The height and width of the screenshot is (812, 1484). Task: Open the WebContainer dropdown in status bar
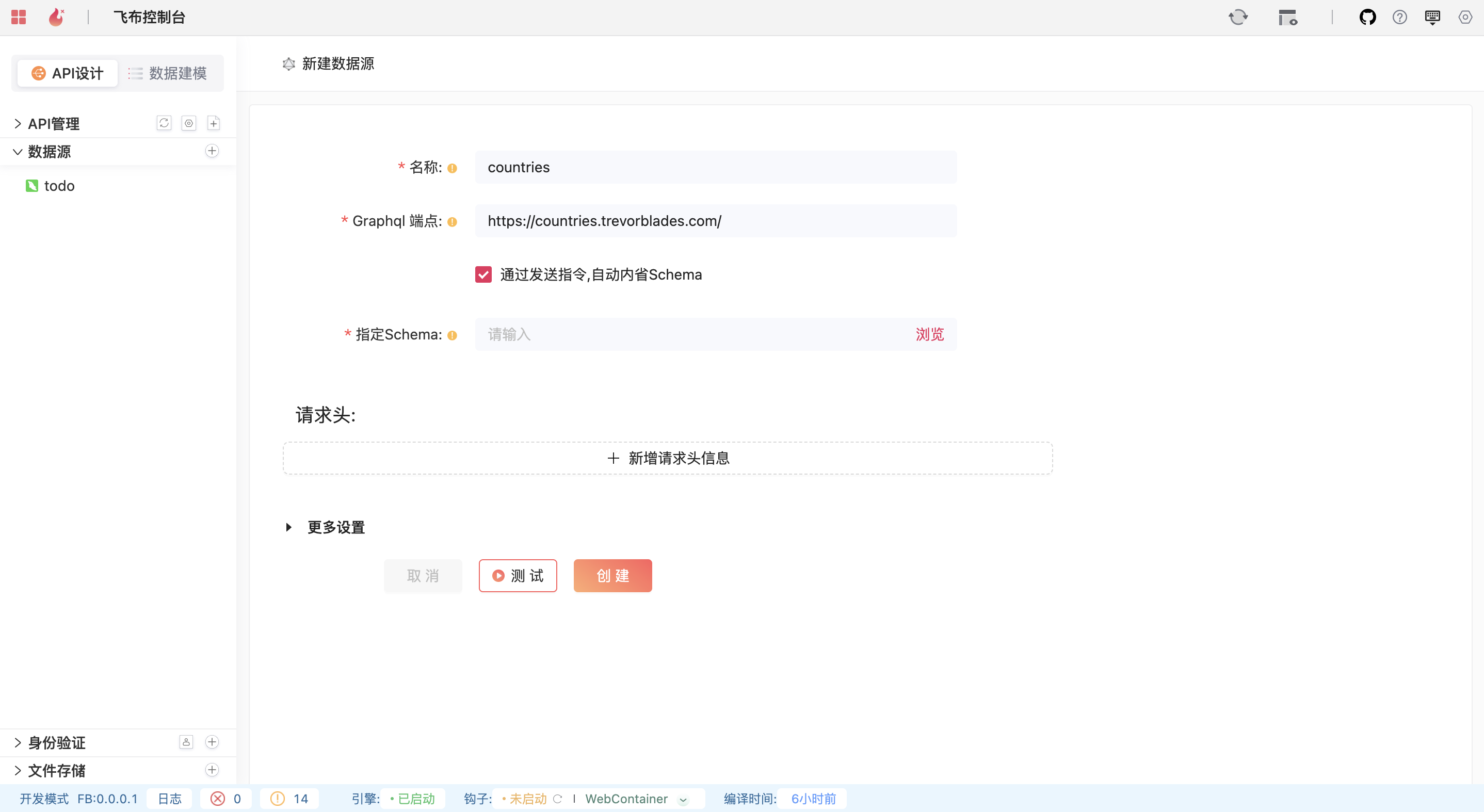click(683, 799)
